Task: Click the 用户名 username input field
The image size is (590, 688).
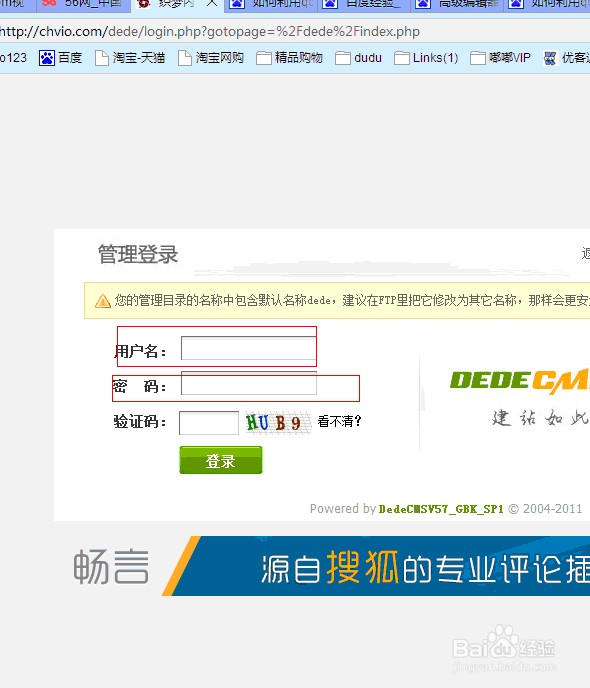Action: [249, 348]
